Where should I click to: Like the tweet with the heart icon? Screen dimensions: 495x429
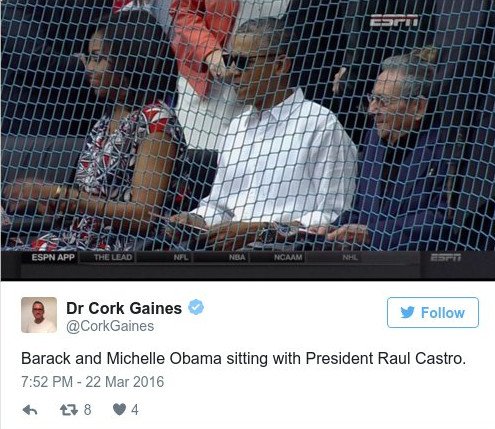click(119, 409)
